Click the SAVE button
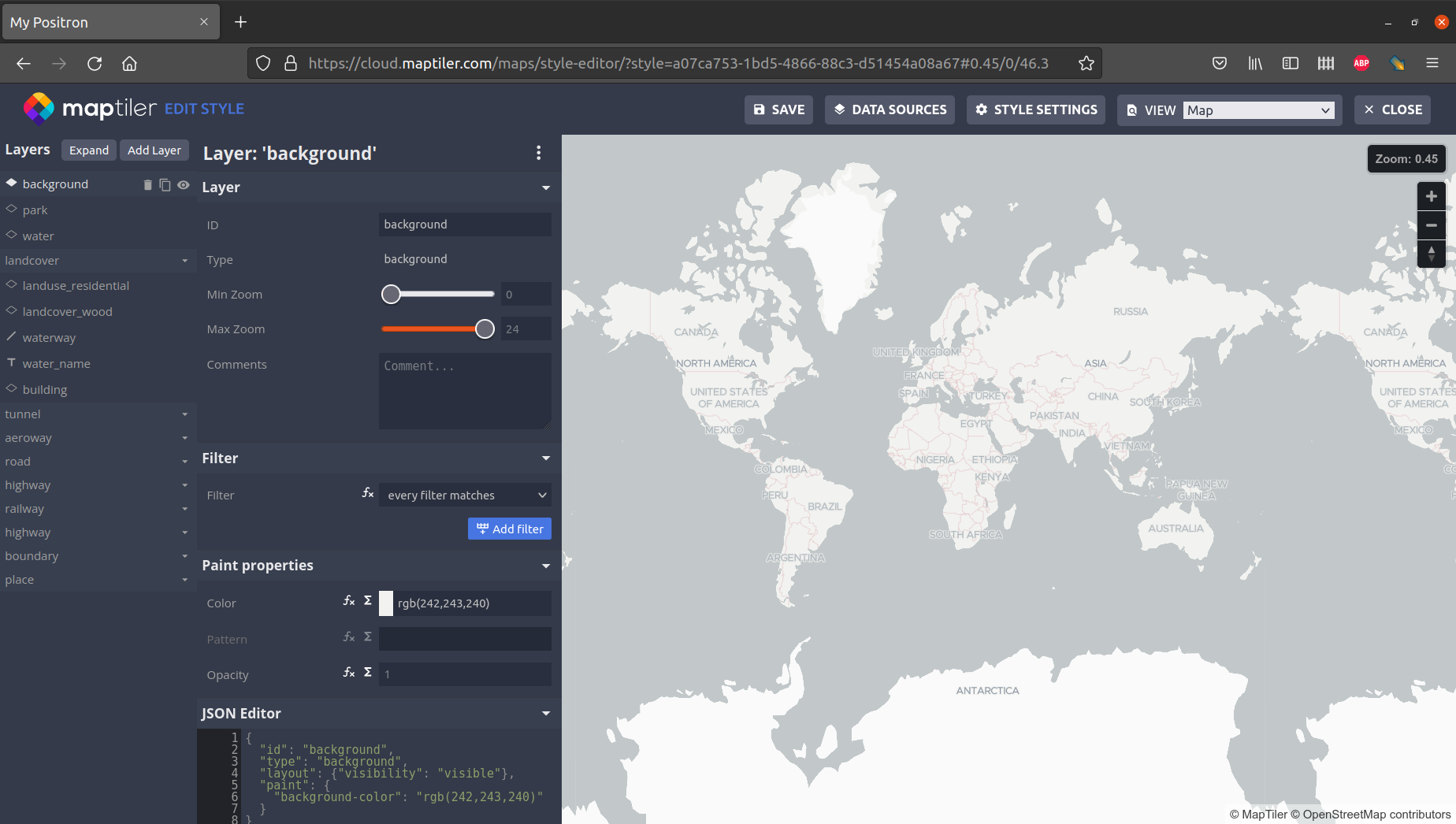The image size is (1456, 824). (778, 109)
